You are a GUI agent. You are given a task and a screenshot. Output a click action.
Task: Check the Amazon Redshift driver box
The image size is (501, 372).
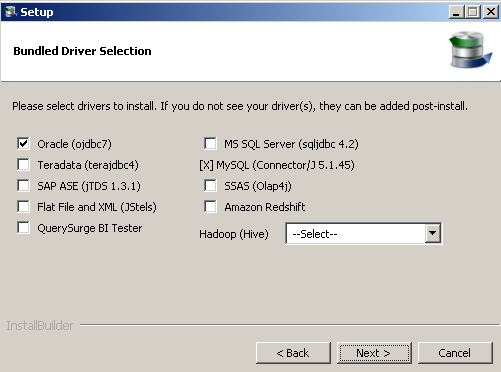point(210,207)
